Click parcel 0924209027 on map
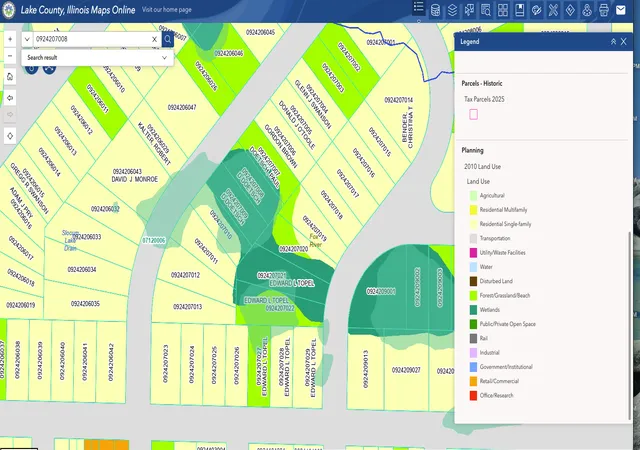Image resolution: width=640 pixels, height=450 pixels. pyautogui.click(x=406, y=370)
